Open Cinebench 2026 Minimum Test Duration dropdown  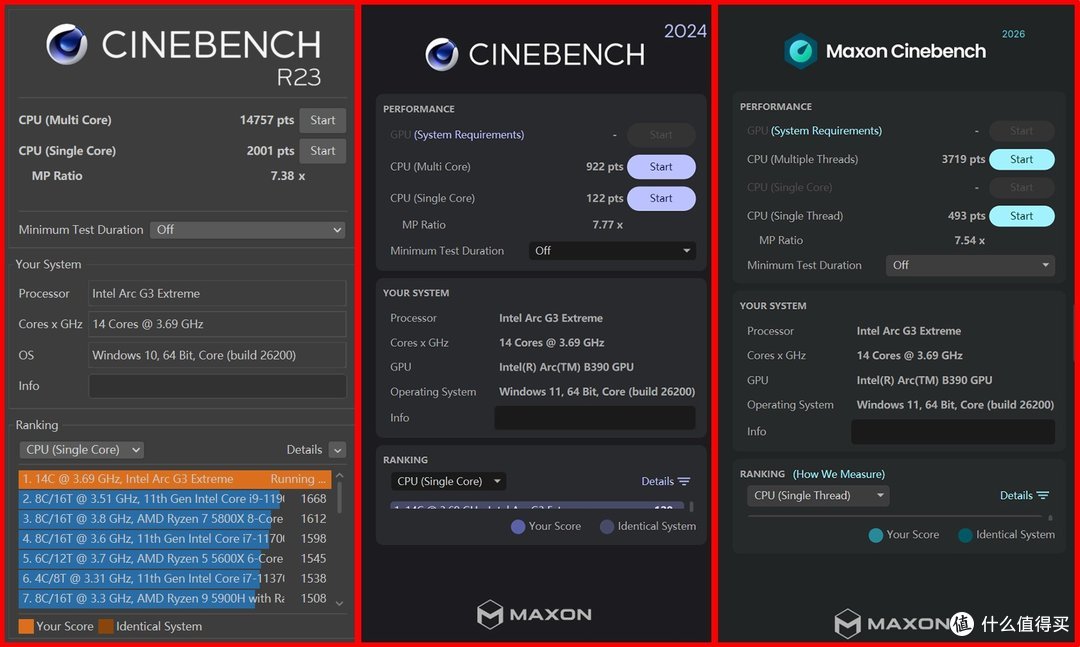[970, 265]
